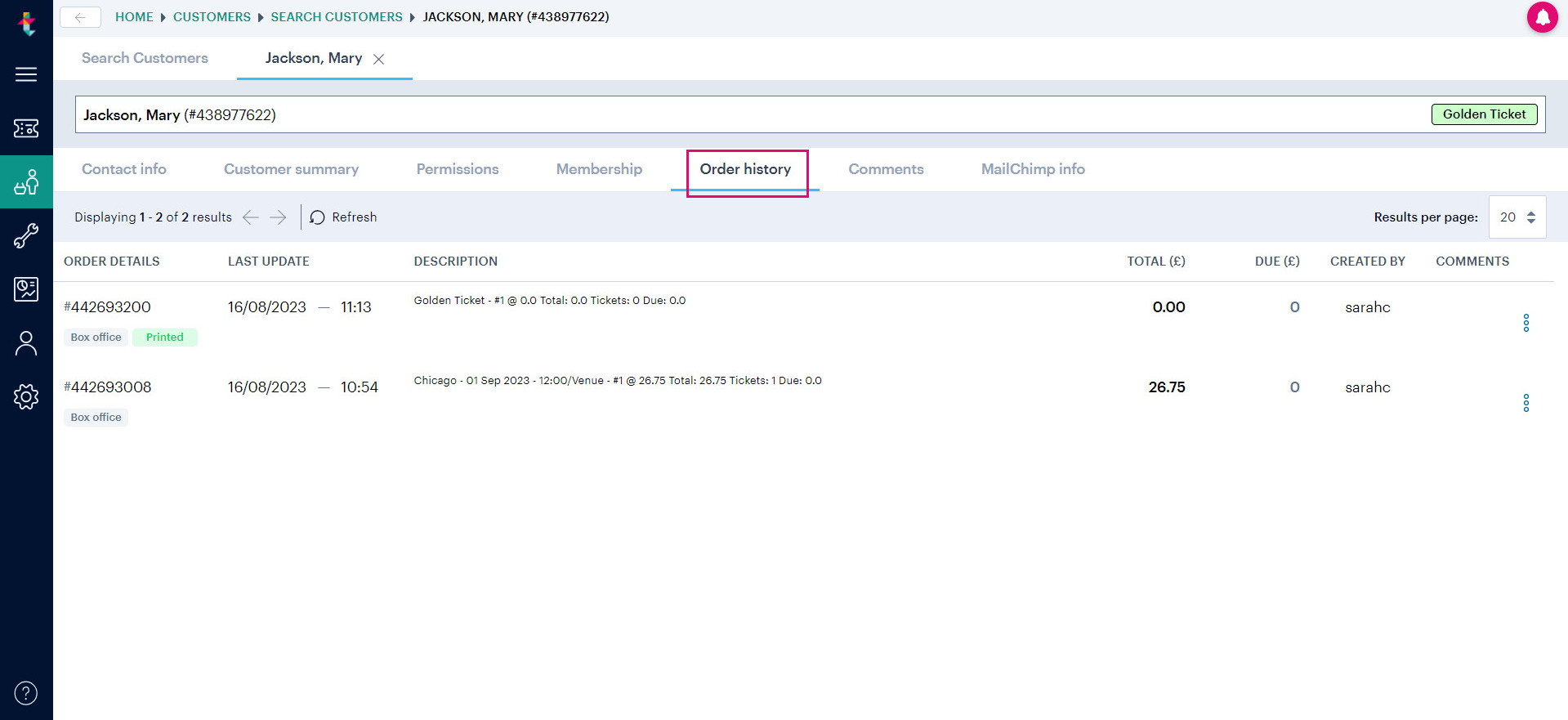Open order #442693200
The image size is (1568, 720).
pyautogui.click(x=107, y=307)
